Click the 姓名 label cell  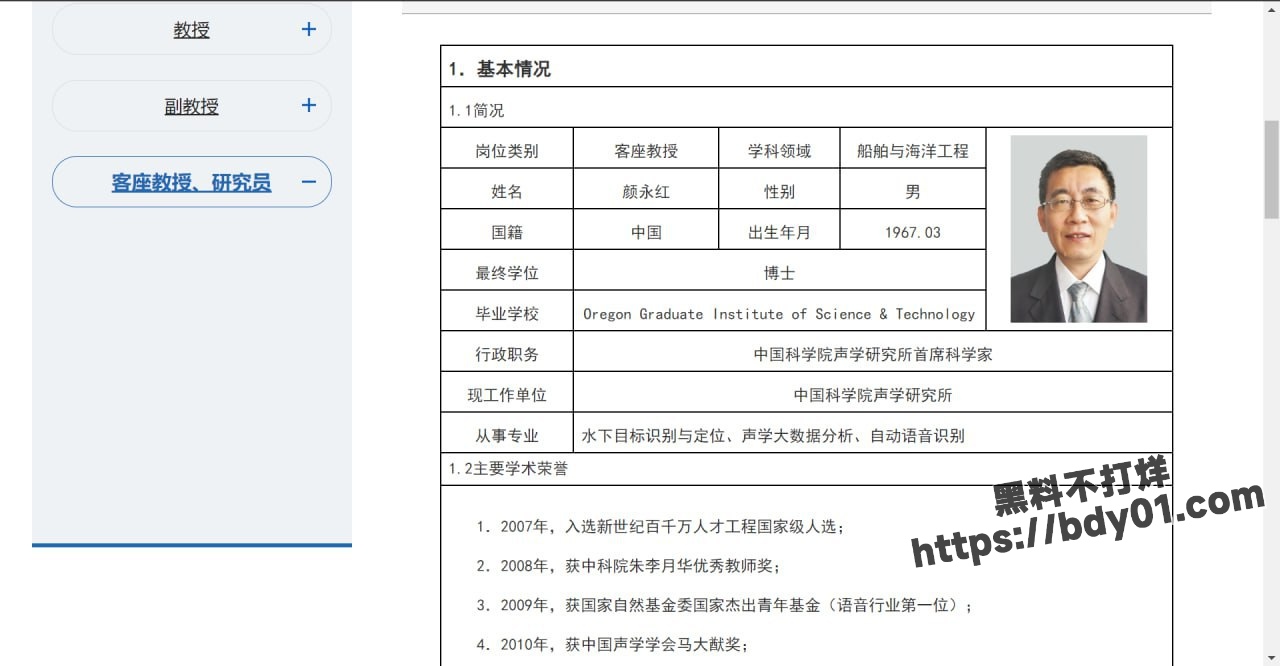click(507, 189)
